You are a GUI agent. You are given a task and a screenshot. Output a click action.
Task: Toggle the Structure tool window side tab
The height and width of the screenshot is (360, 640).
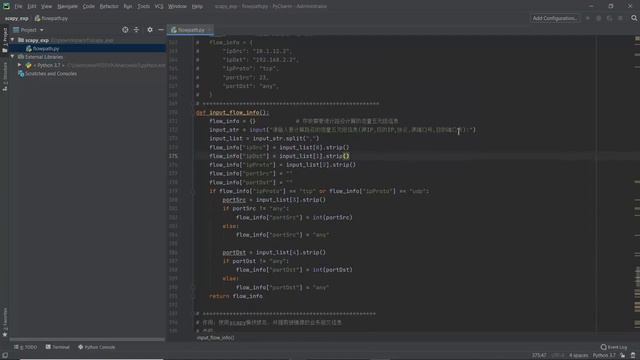click(x=5, y=77)
